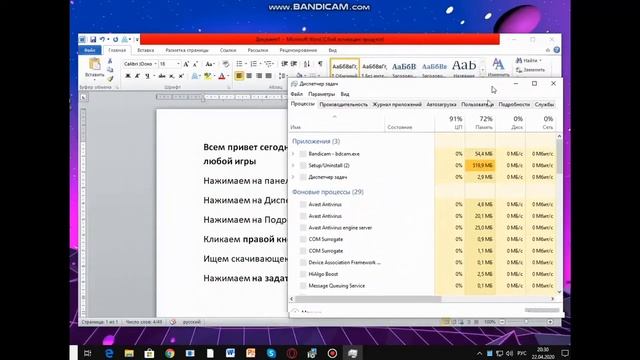Image resolution: width=640 pixels, height=360 pixels.
Task: Expand the Bandicam - bdcam.exe process
Action: tap(293, 154)
